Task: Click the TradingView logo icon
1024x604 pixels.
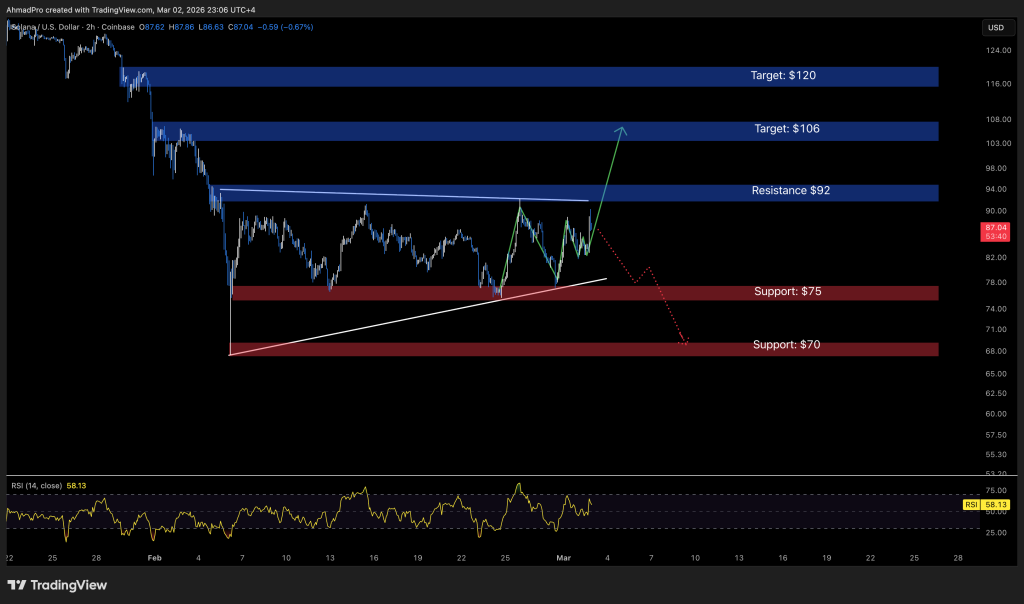Action: point(18,585)
